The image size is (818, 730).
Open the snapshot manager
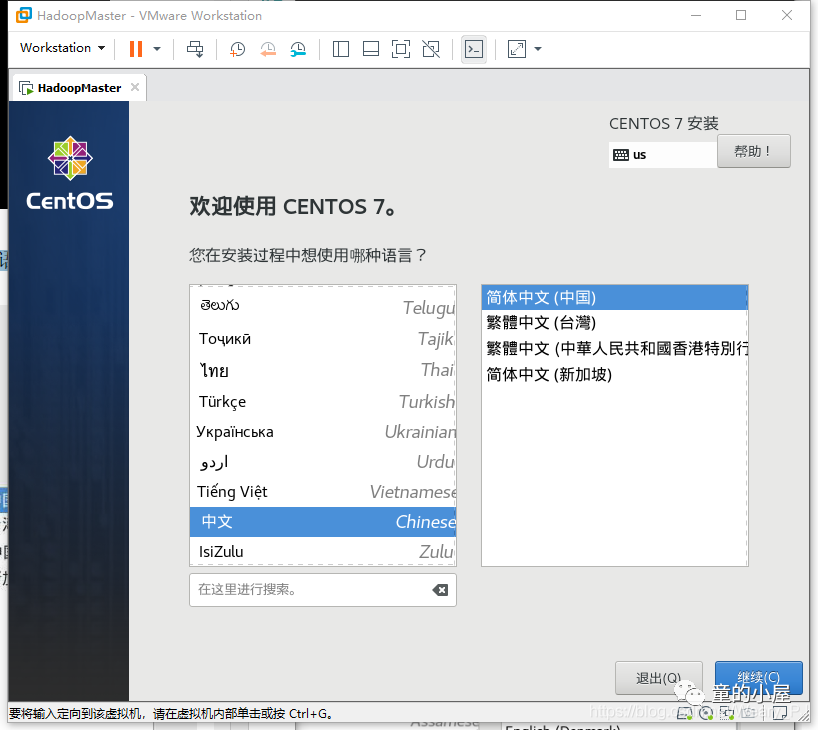pos(298,49)
